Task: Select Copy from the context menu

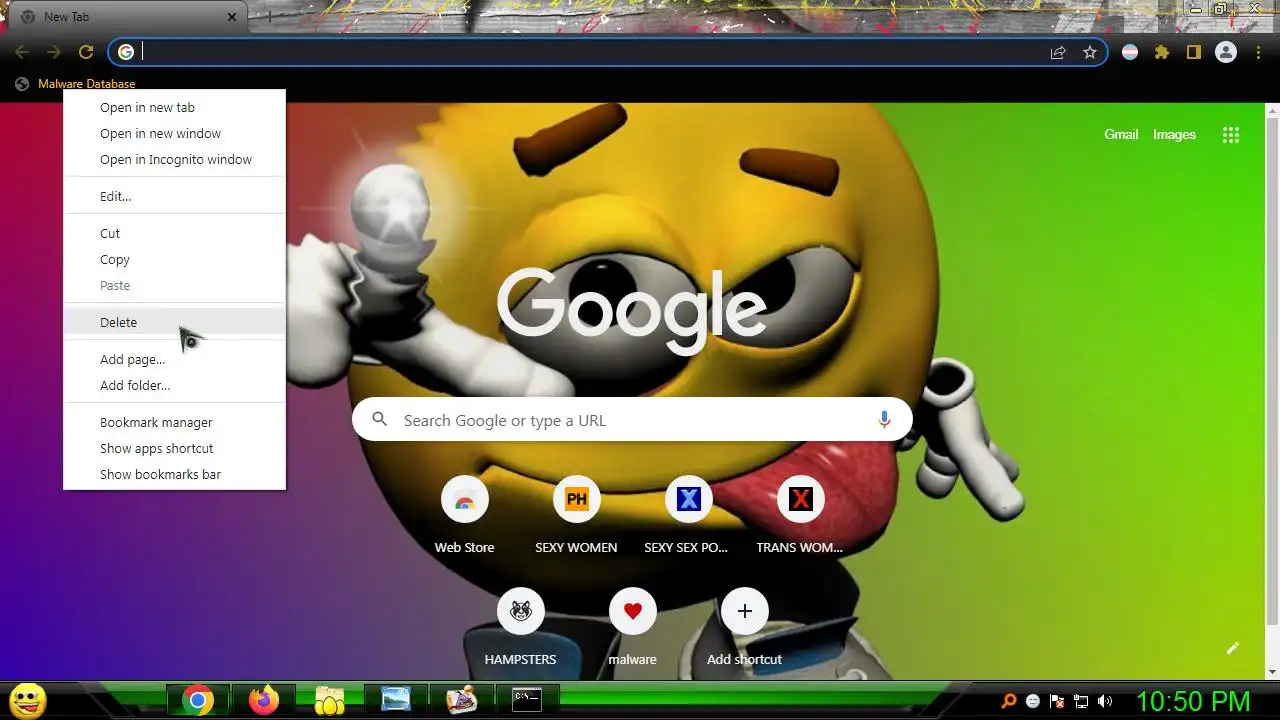Action: 175,259
